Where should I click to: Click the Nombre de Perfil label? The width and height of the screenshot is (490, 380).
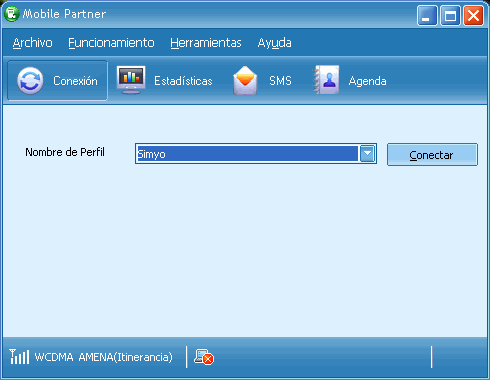tap(65, 152)
